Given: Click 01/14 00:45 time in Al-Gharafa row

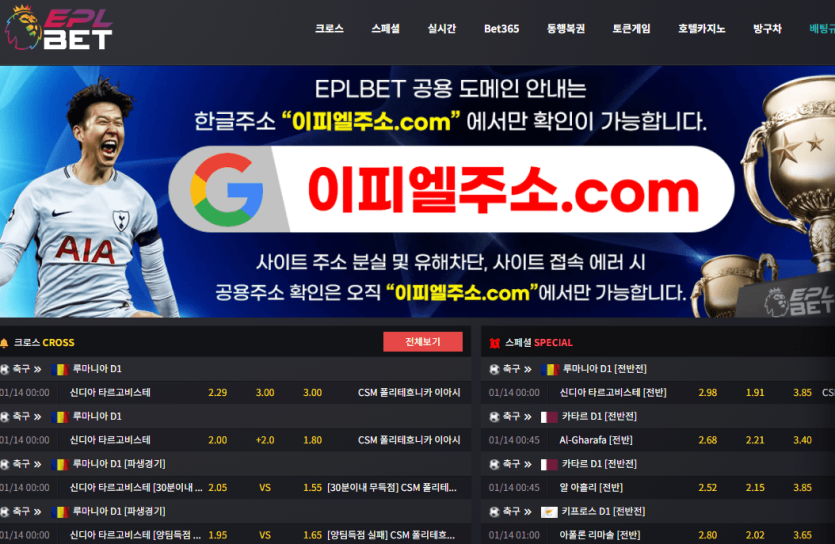Looking at the screenshot, I should point(514,440).
